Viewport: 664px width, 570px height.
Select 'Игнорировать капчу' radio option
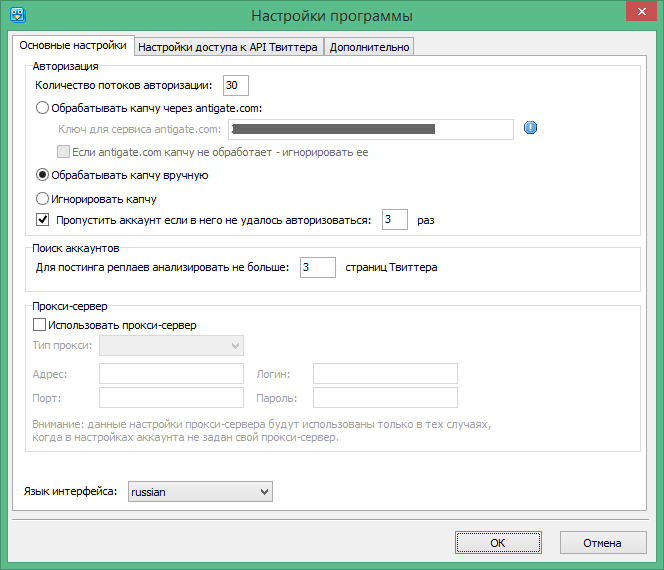pos(42,199)
